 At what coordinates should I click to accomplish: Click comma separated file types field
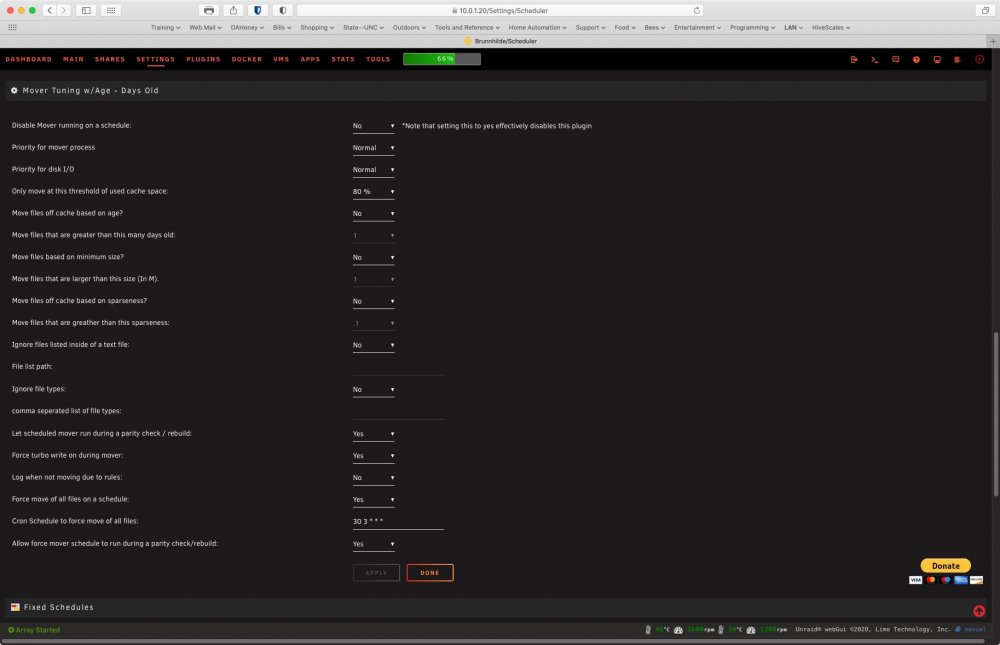tap(398, 411)
